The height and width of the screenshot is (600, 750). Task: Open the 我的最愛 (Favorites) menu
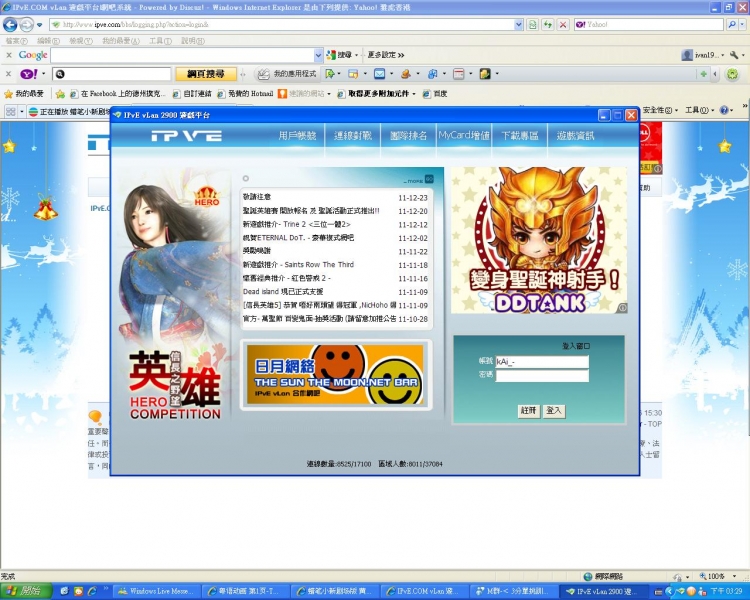pyautogui.click(x=121, y=41)
